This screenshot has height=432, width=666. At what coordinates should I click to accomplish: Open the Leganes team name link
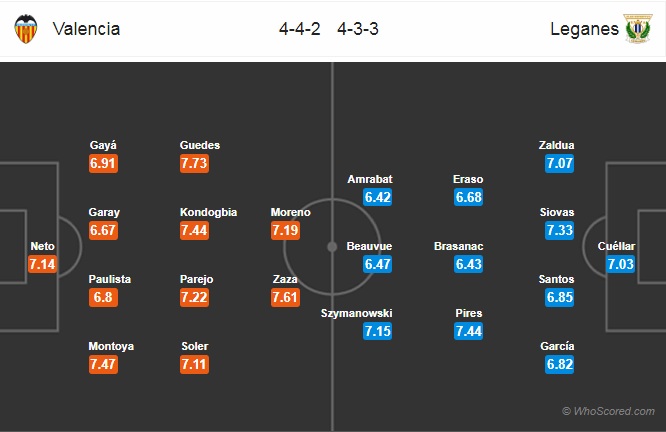[584, 29]
